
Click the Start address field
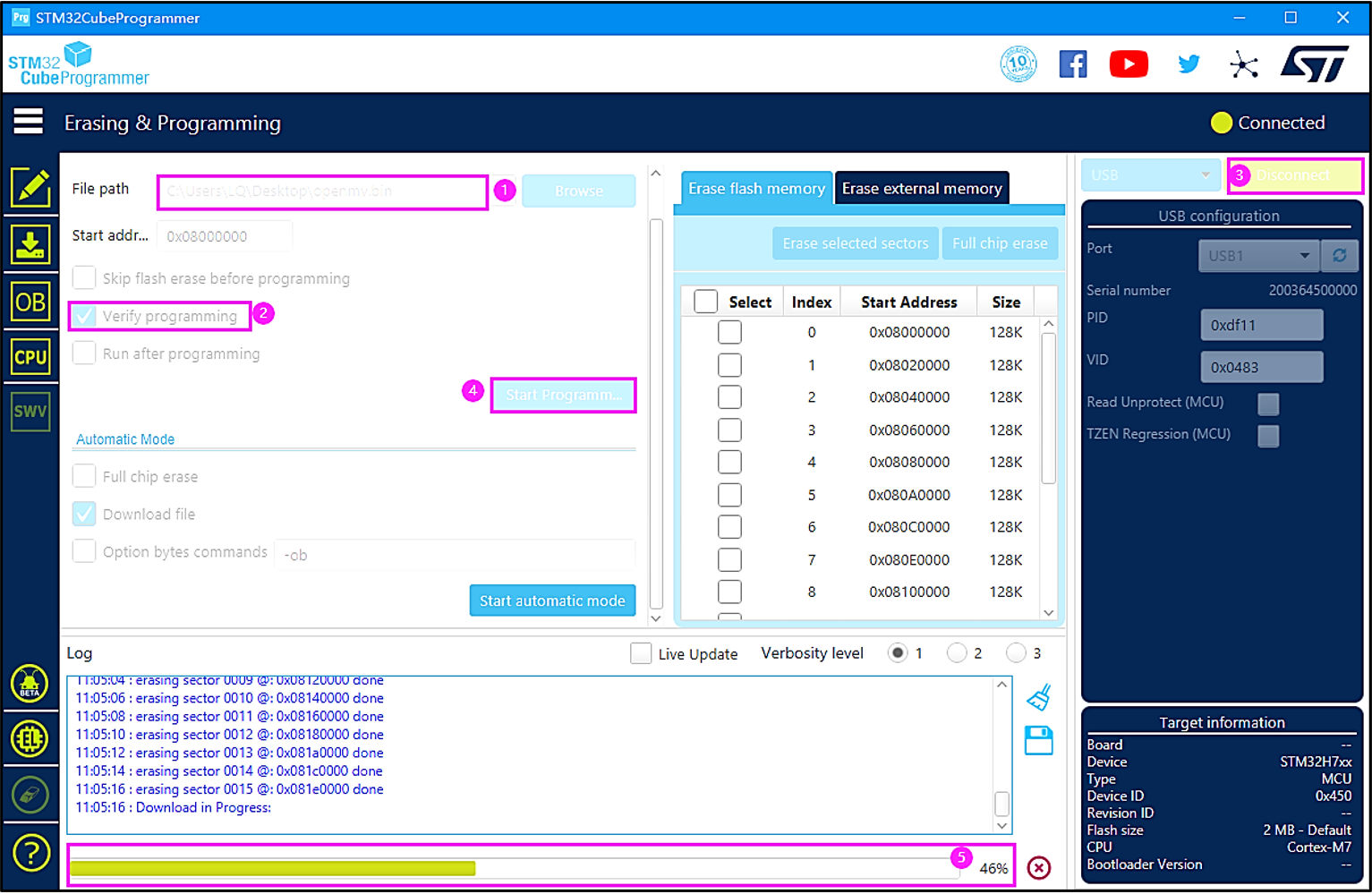225,236
